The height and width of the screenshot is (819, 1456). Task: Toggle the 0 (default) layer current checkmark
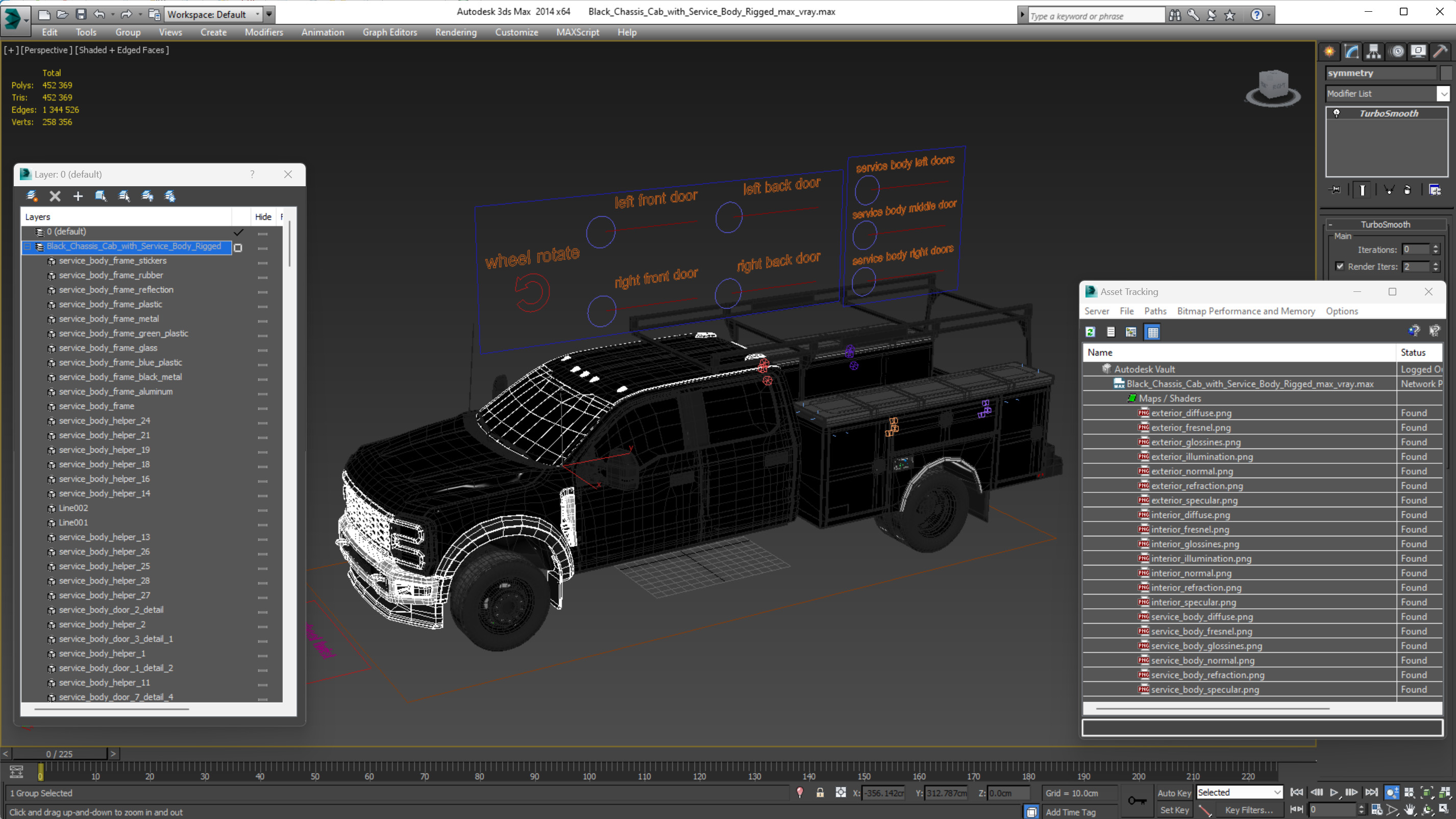click(238, 232)
